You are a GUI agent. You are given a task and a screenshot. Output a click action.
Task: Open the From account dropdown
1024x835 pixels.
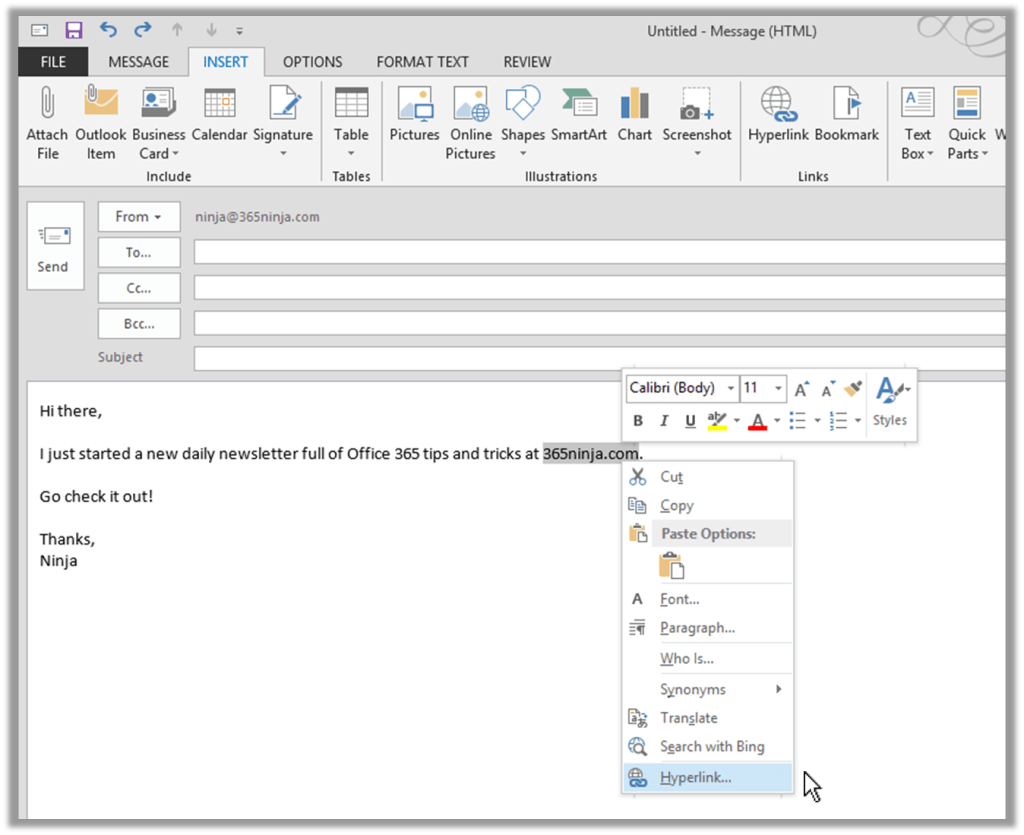(x=139, y=217)
